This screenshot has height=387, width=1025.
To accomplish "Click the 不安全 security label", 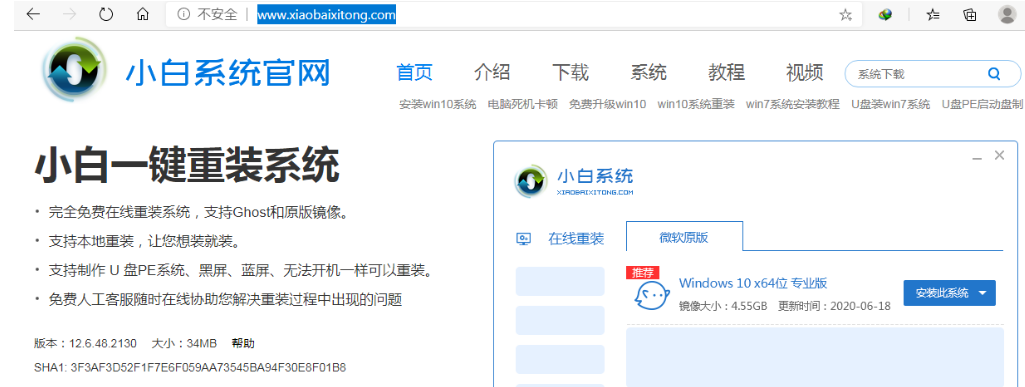I will click(217, 14).
